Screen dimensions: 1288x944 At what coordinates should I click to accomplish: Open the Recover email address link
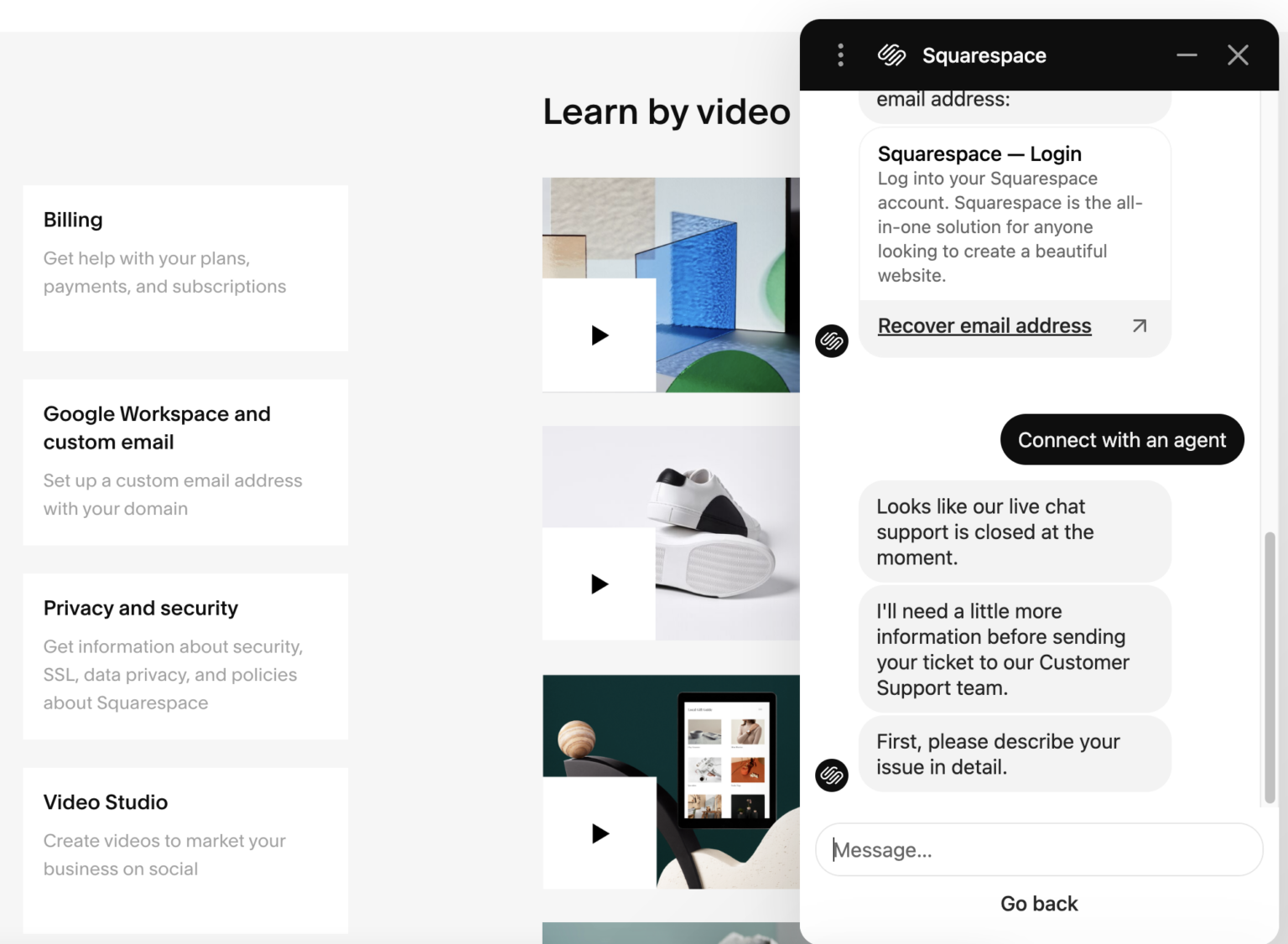(984, 326)
